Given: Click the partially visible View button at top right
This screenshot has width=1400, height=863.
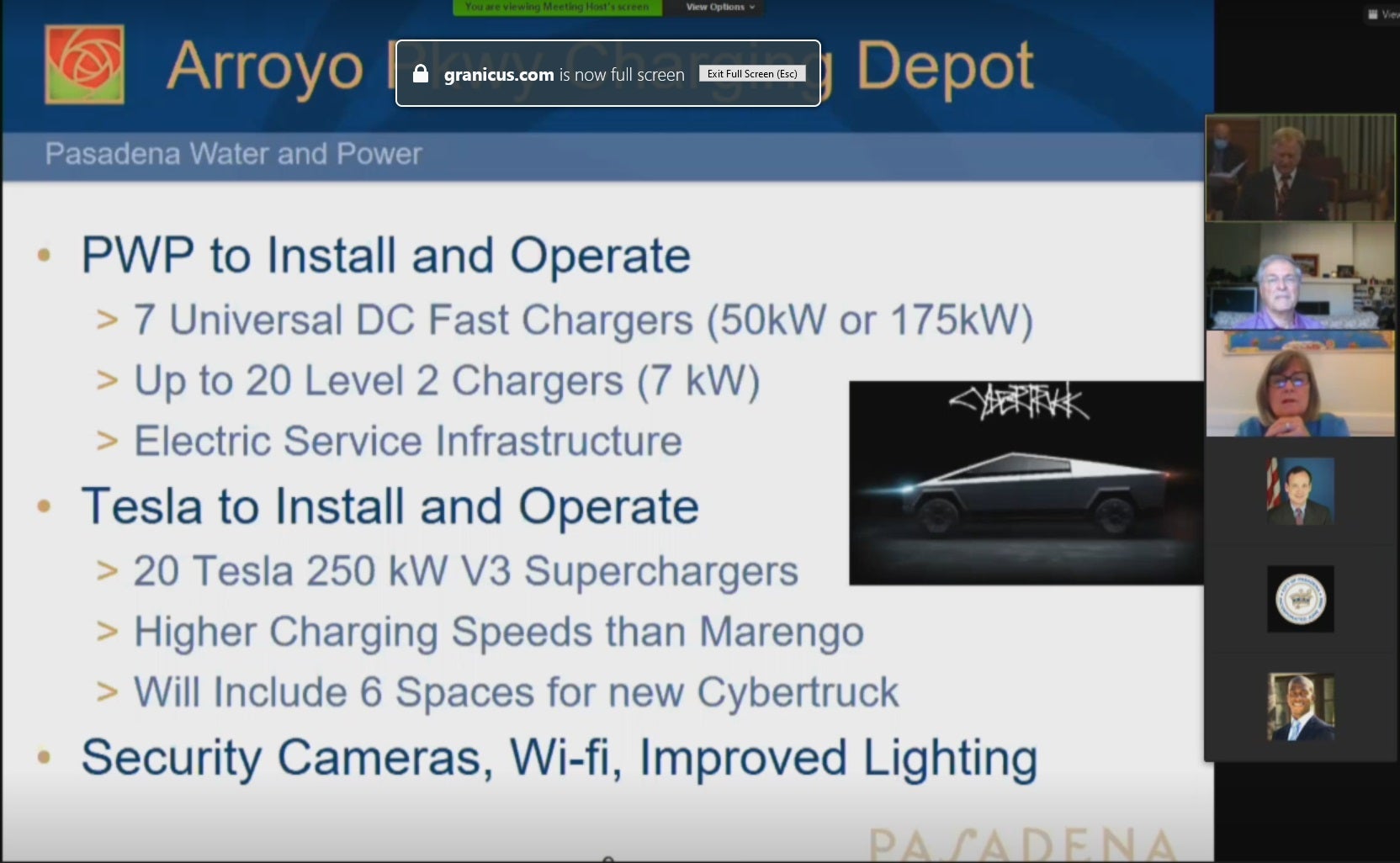Looking at the screenshot, I should [1383, 14].
